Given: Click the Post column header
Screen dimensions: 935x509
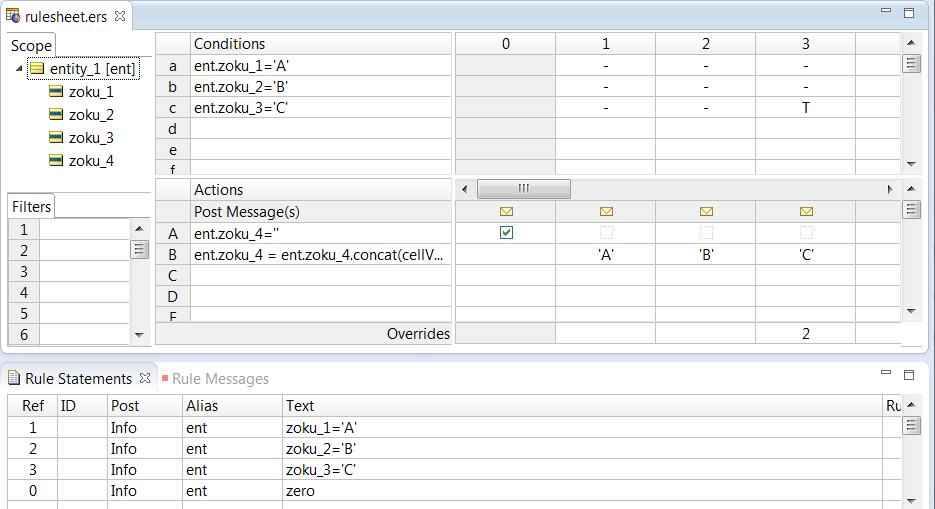Looking at the screenshot, I should coord(144,406).
